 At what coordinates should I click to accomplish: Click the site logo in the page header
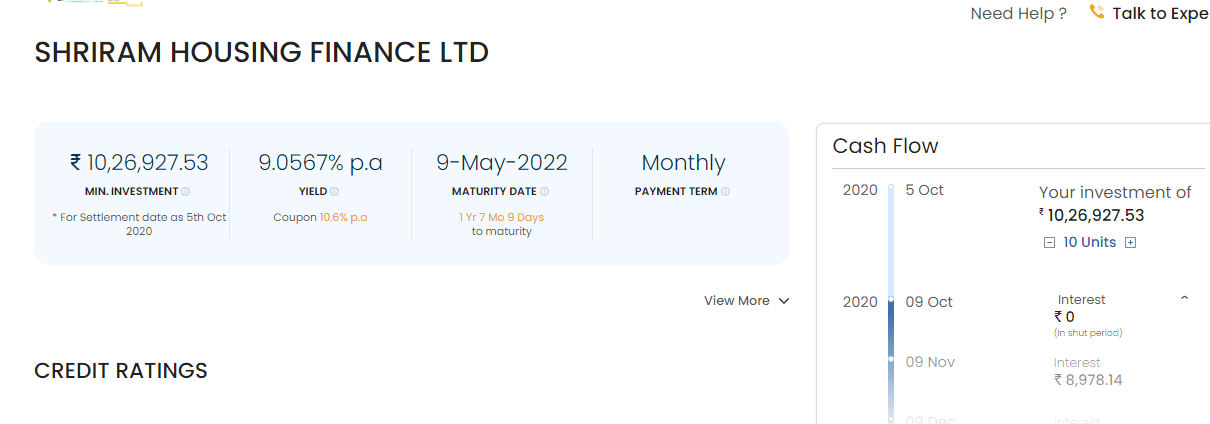click(95, 3)
